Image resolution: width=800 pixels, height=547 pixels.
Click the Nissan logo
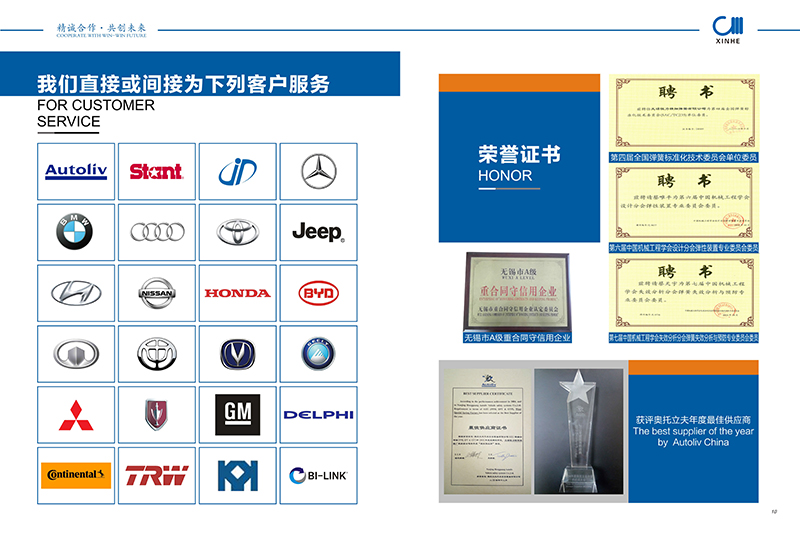157,293
